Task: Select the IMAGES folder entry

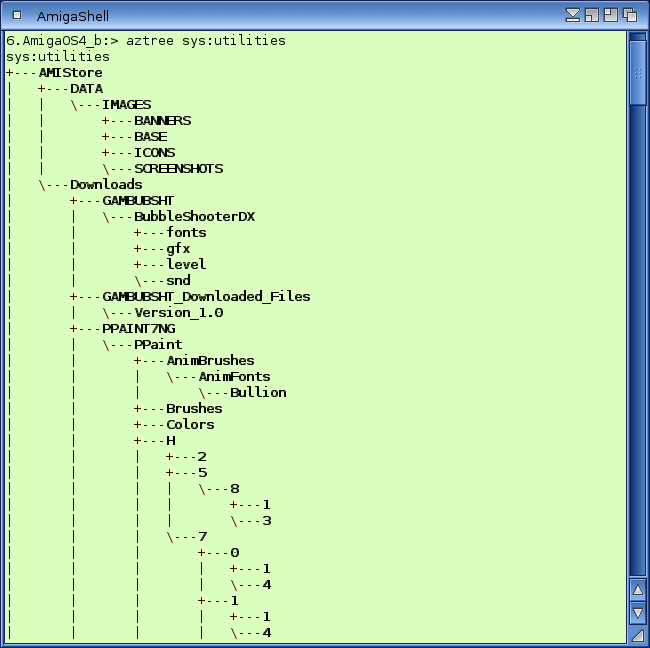Action: [x=126, y=104]
